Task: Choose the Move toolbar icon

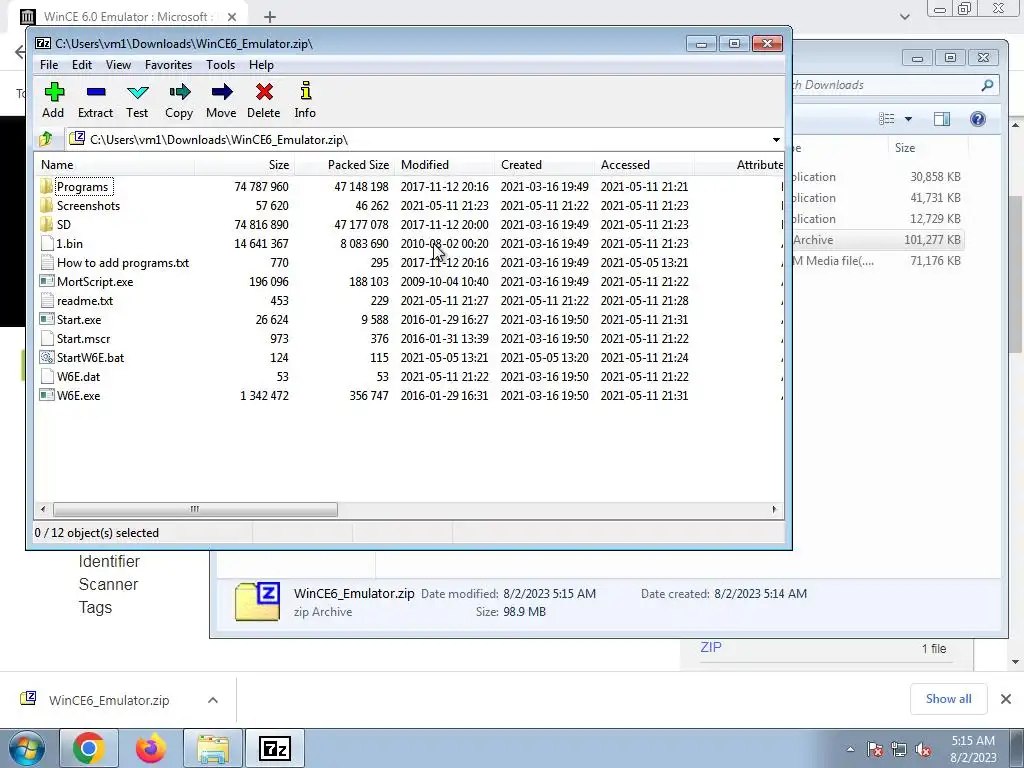Action: pyautogui.click(x=222, y=92)
